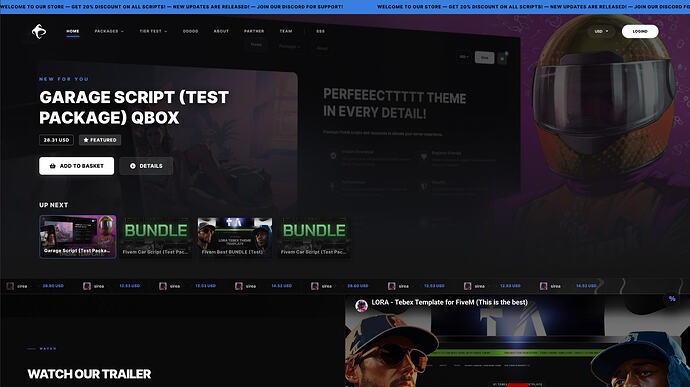Click the YouTube channel avatar on video
This screenshot has height=387, width=690.
[x=361, y=305]
